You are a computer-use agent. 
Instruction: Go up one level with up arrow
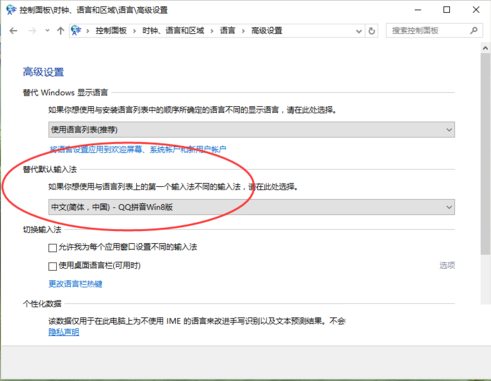click(60, 31)
